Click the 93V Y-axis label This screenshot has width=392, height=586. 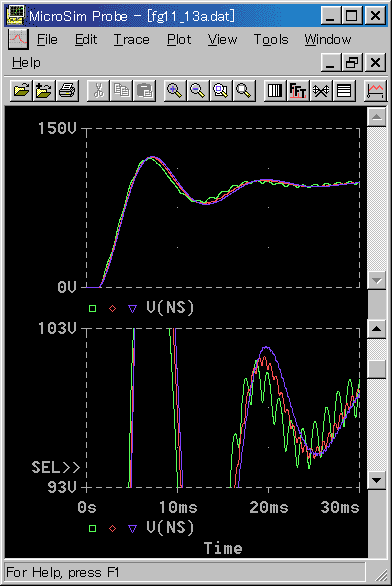point(62,487)
